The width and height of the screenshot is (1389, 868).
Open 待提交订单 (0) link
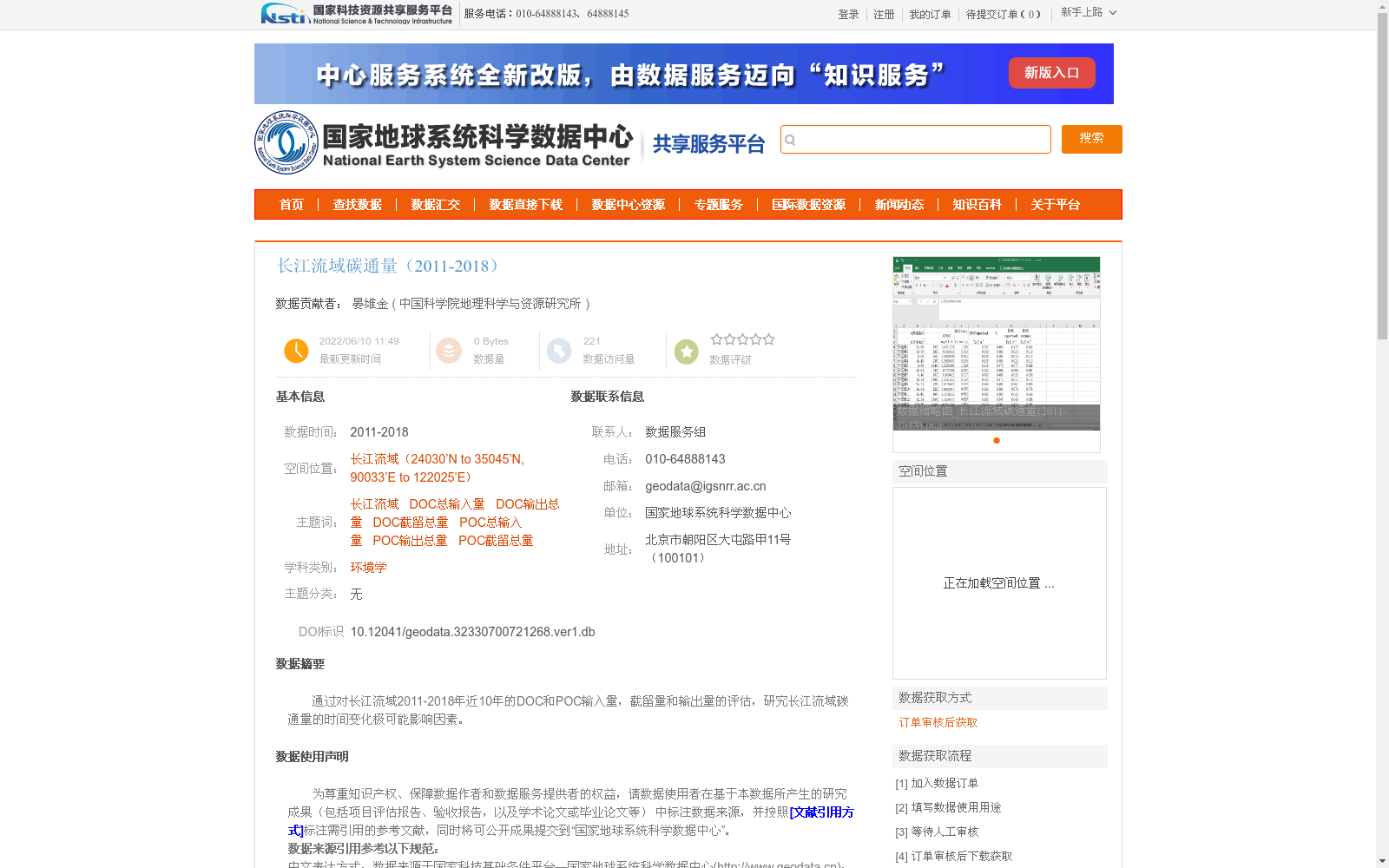pyautogui.click(x=1004, y=15)
